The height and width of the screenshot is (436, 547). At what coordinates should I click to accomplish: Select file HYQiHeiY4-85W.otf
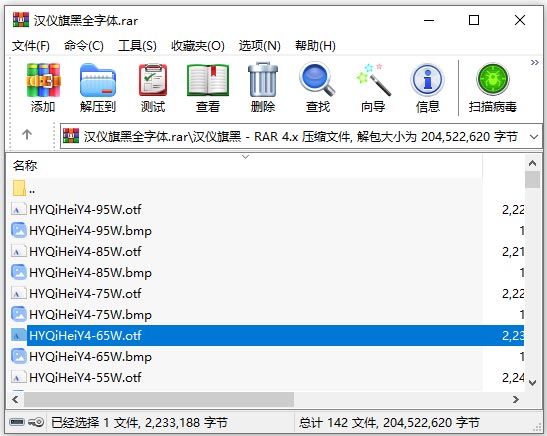tap(85, 251)
